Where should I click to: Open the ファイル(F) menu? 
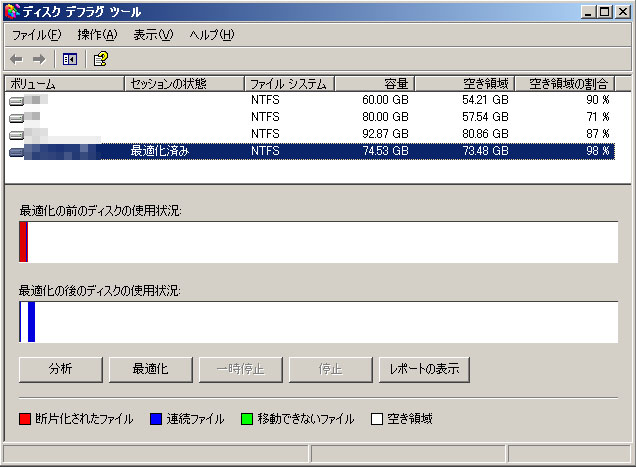36,35
